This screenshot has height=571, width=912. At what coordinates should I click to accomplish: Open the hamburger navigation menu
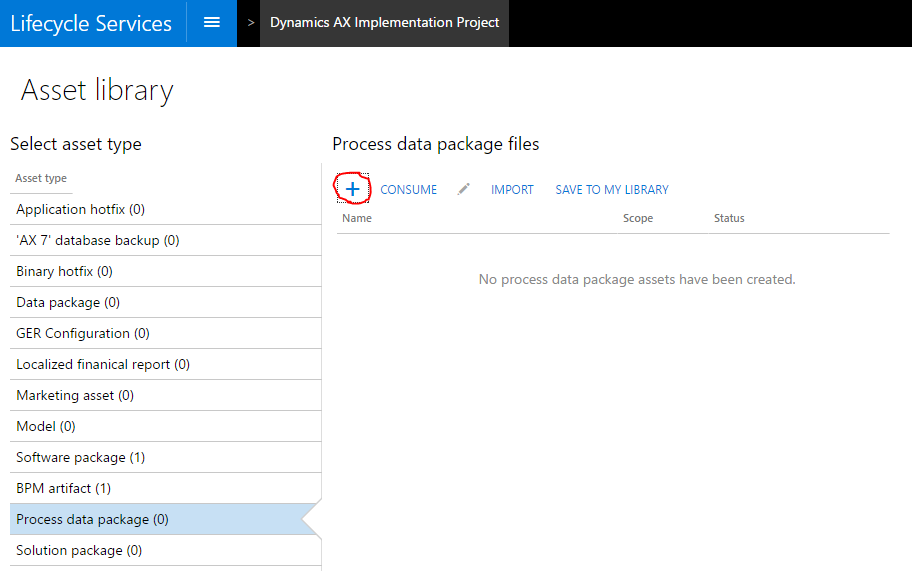point(212,22)
